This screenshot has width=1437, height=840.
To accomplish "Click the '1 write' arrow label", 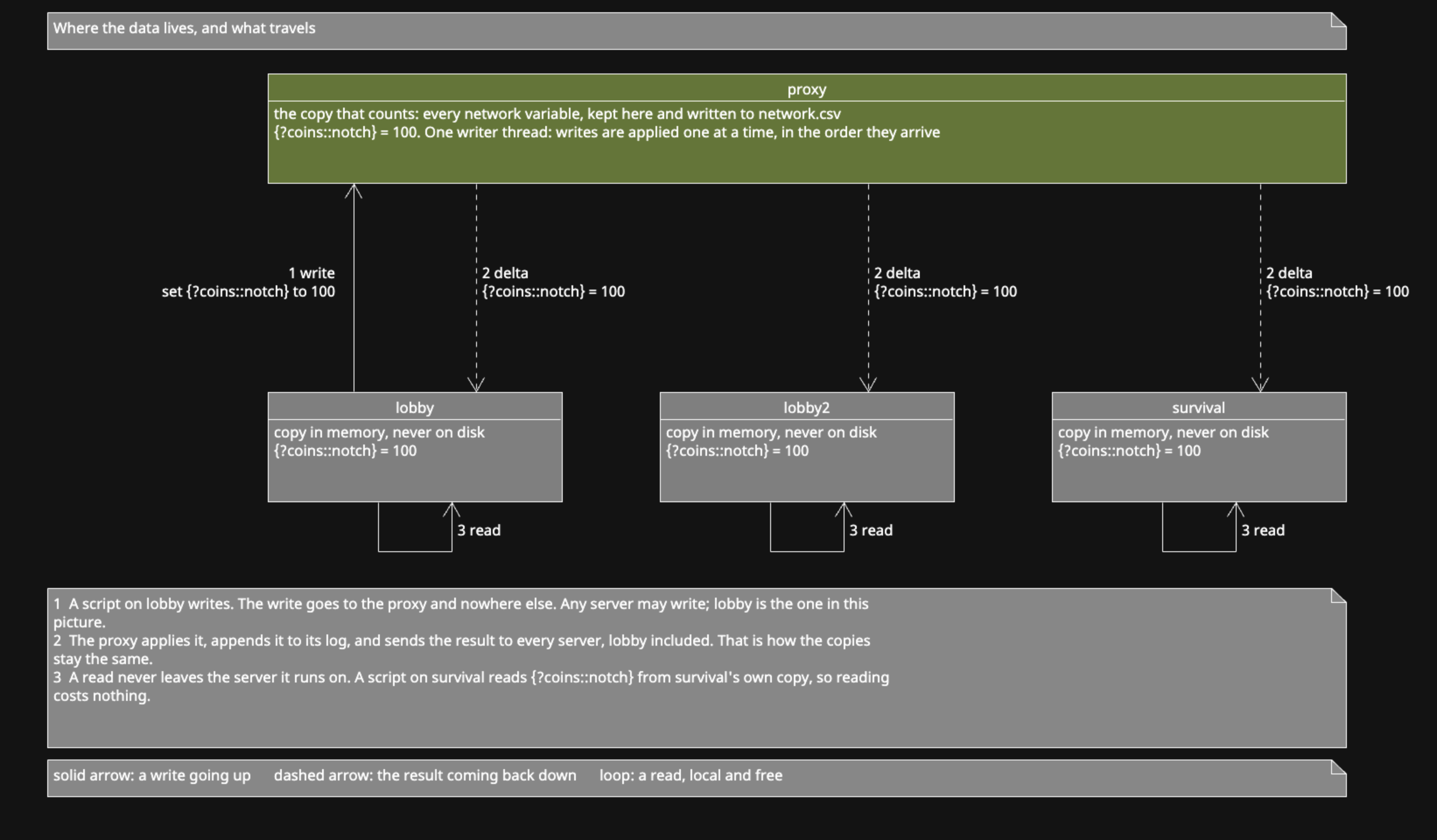I will 312,273.
